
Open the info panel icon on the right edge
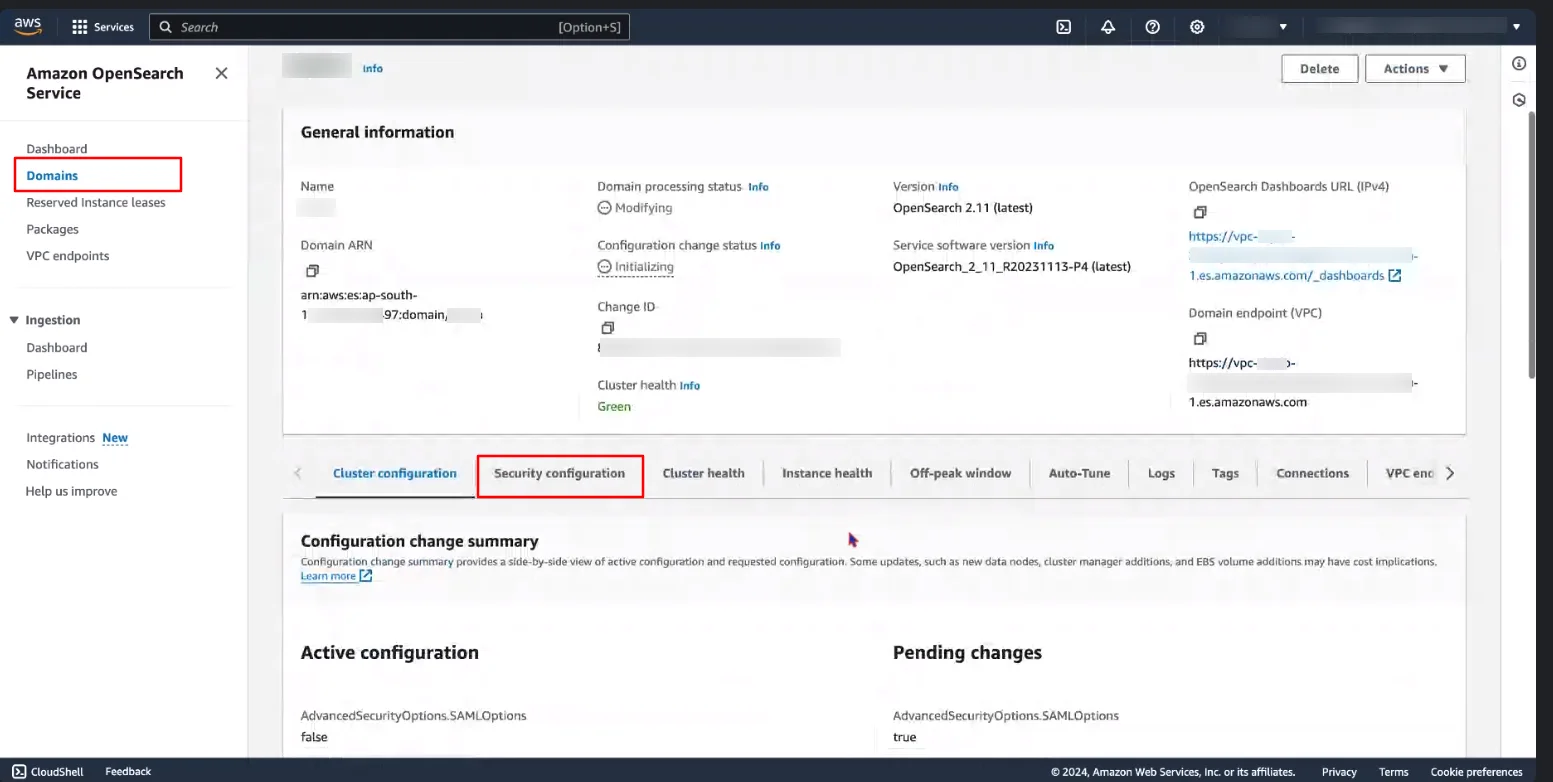[x=1519, y=63]
